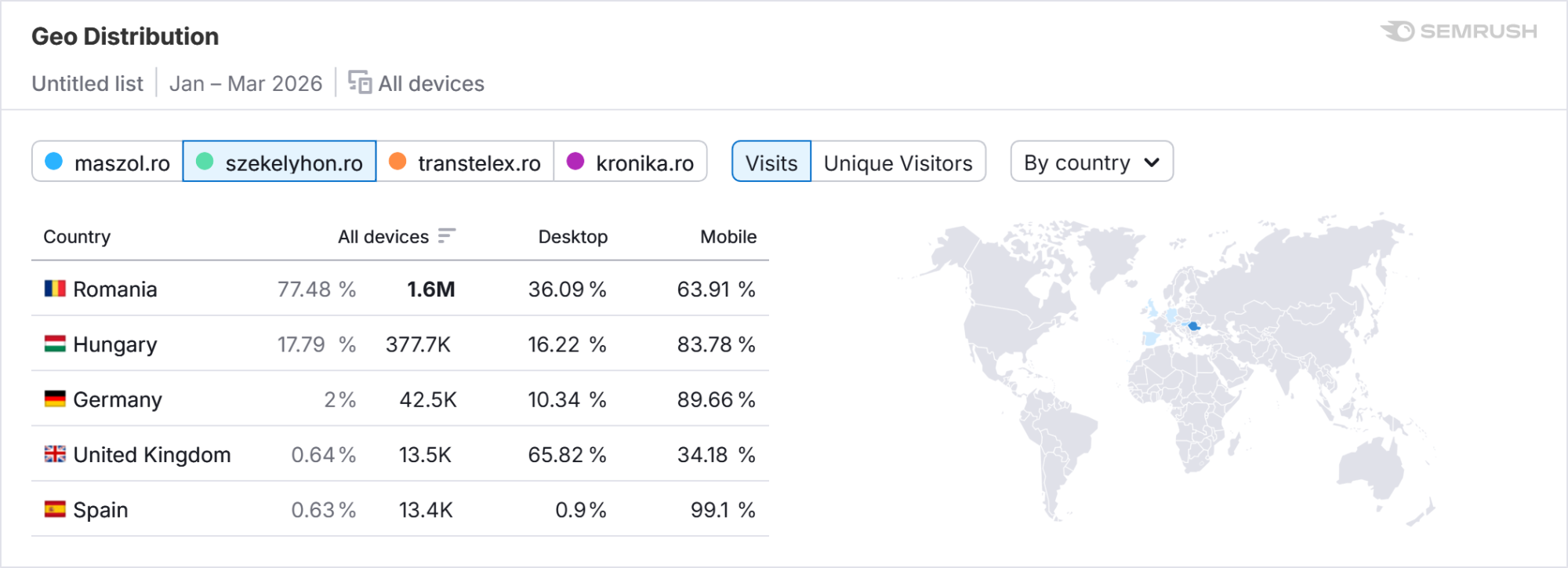Switch metric to Visits

(x=771, y=162)
